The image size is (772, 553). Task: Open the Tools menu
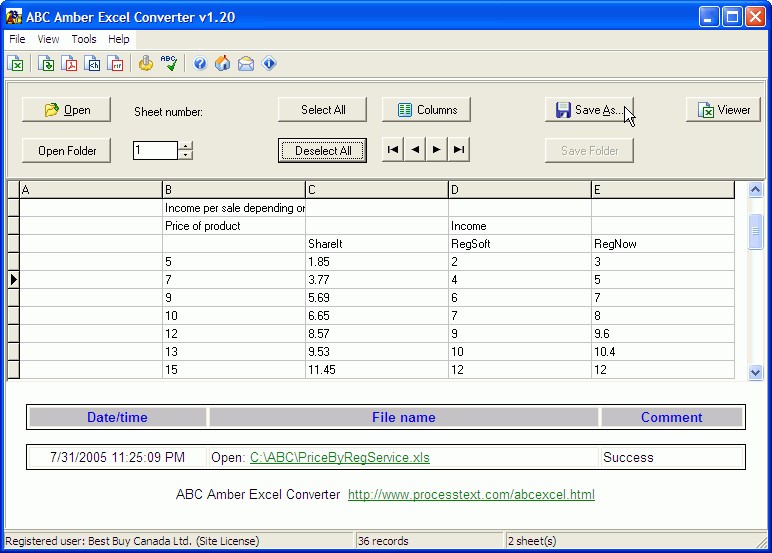[84, 39]
